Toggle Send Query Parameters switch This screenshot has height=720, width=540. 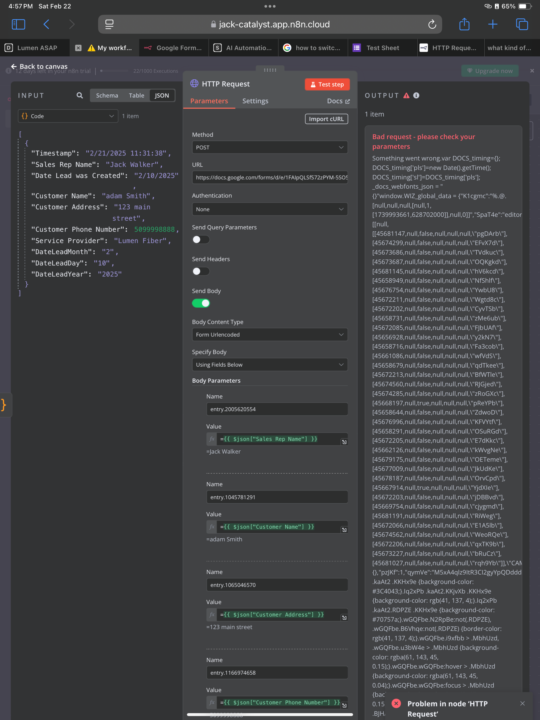point(201,239)
